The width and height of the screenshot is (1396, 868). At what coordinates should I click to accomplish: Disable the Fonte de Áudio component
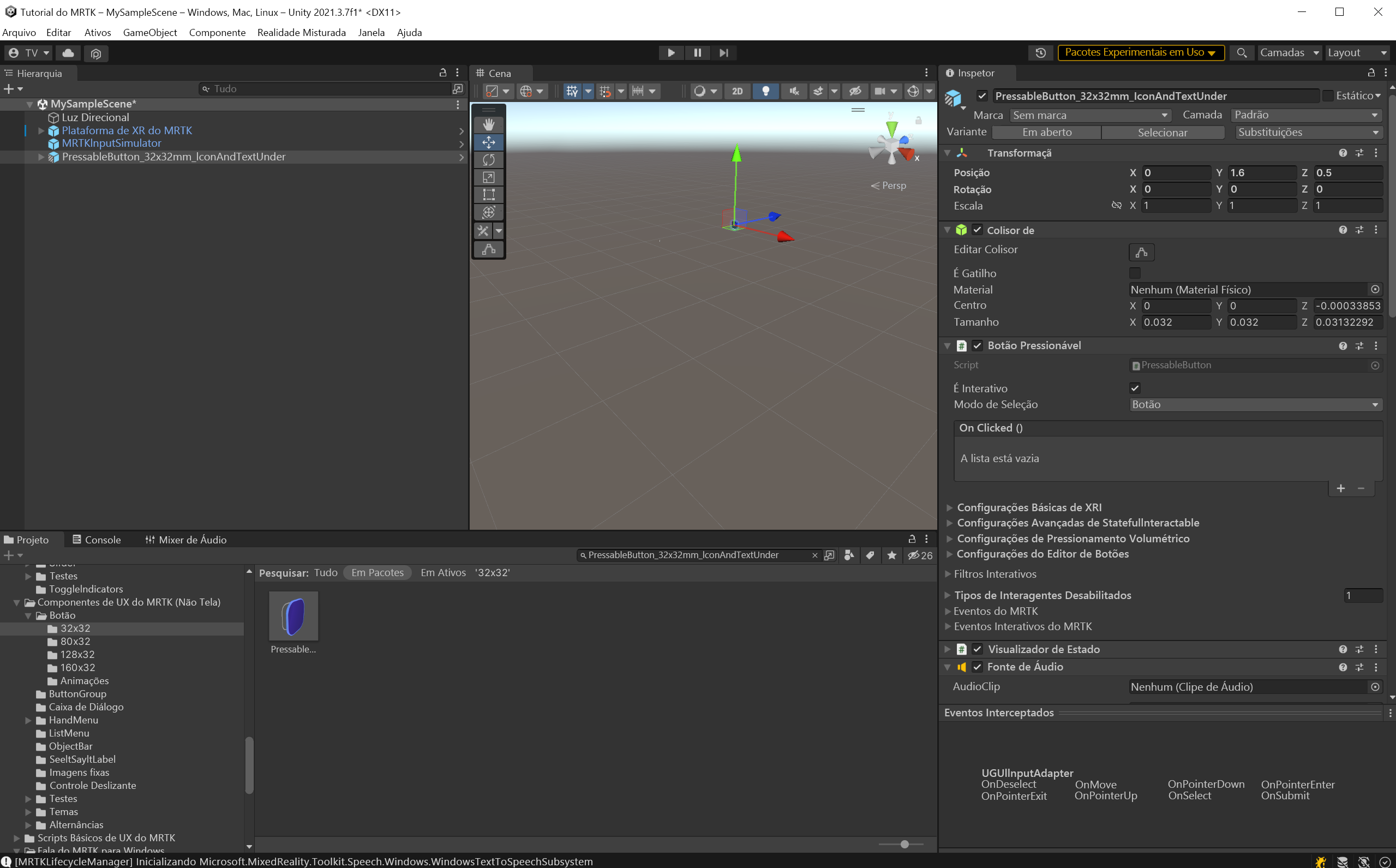pos(977,667)
